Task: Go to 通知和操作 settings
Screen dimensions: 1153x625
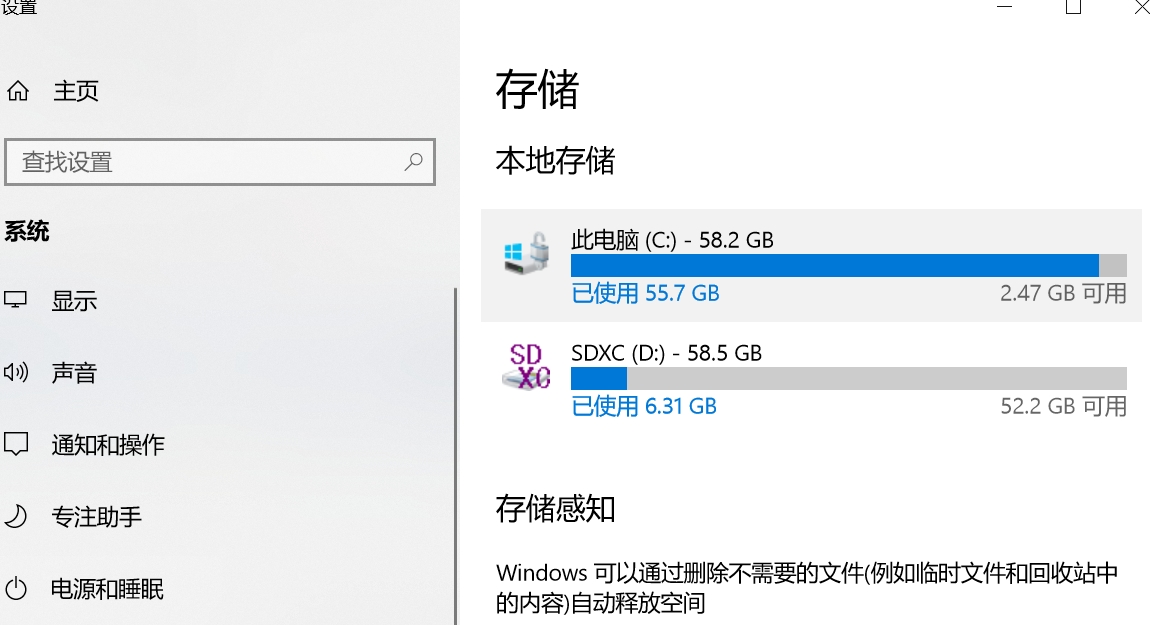Action: [x=108, y=445]
